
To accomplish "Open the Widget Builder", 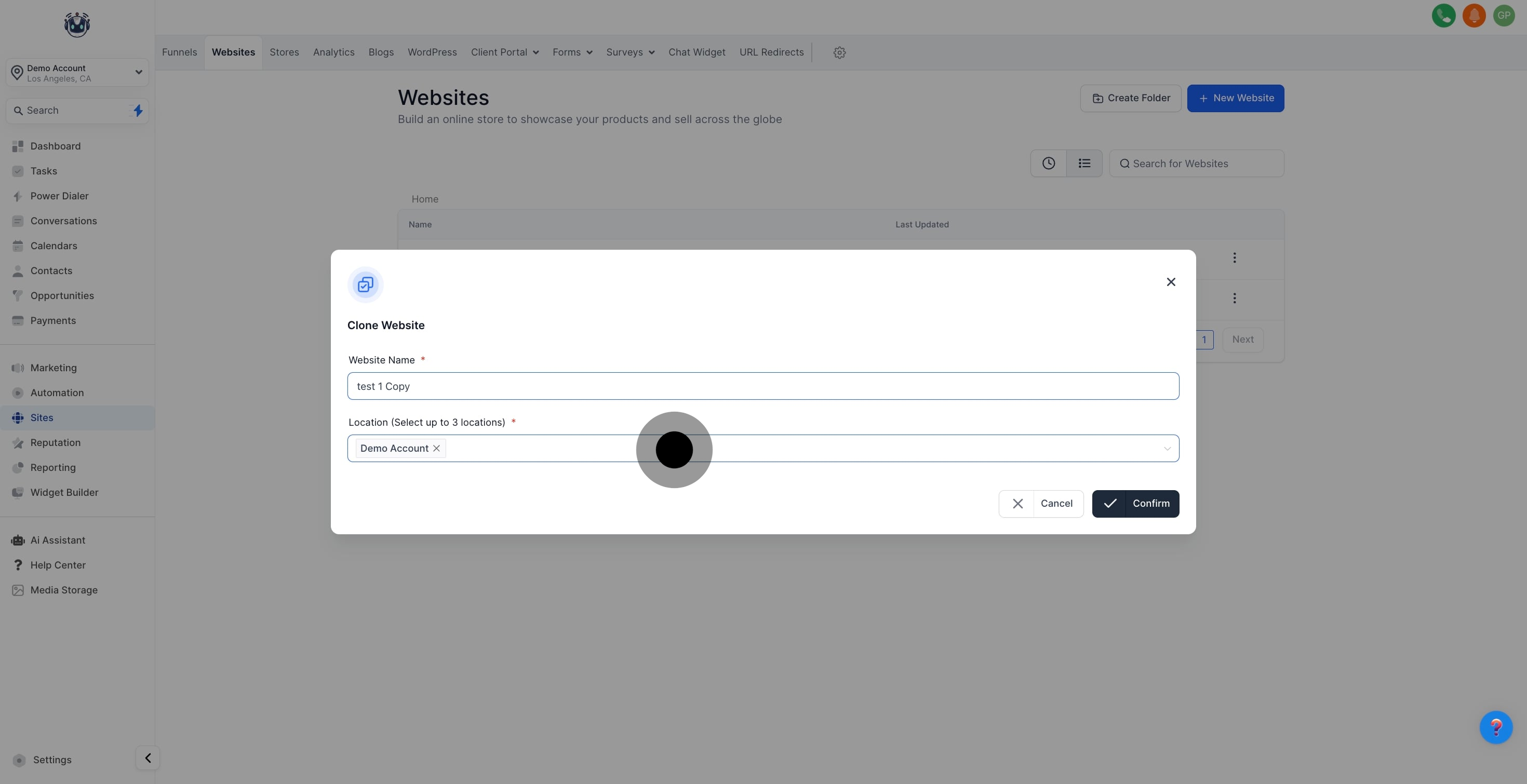I will click(x=63, y=492).
